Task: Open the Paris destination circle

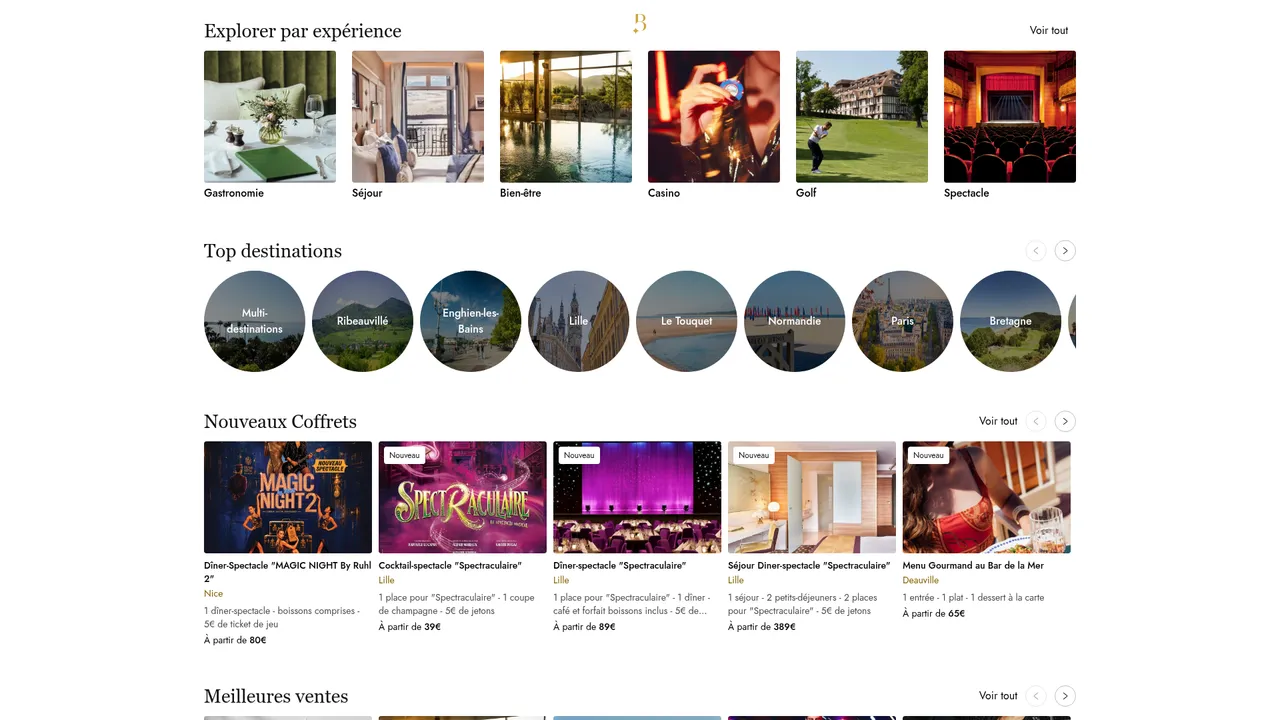Action: (903, 321)
